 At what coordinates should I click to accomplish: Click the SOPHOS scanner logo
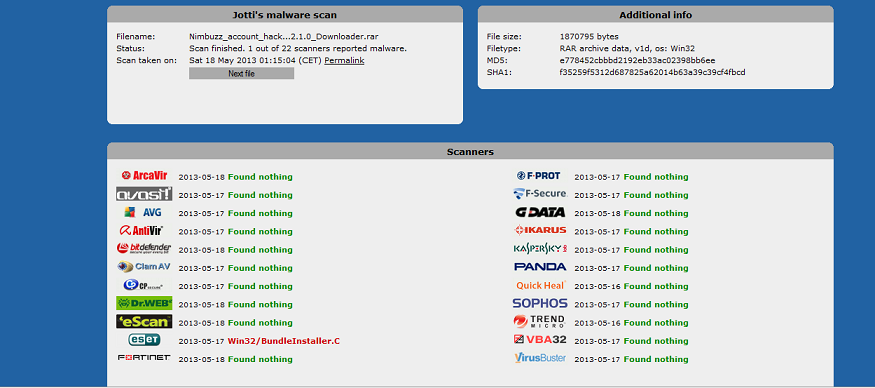[540, 303]
